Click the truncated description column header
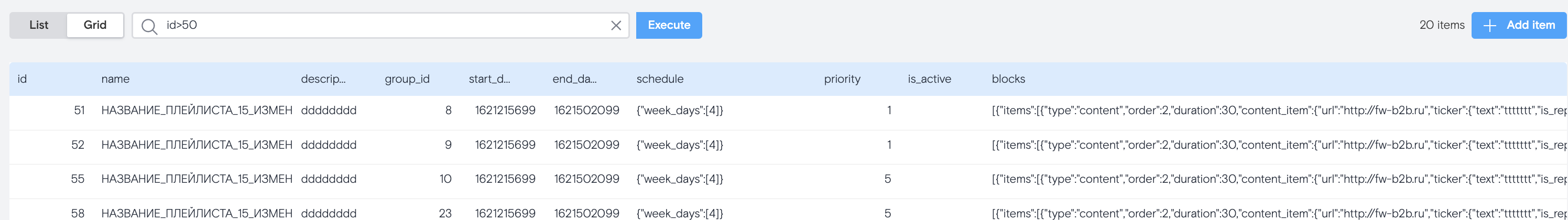 click(x=323, y=79)
